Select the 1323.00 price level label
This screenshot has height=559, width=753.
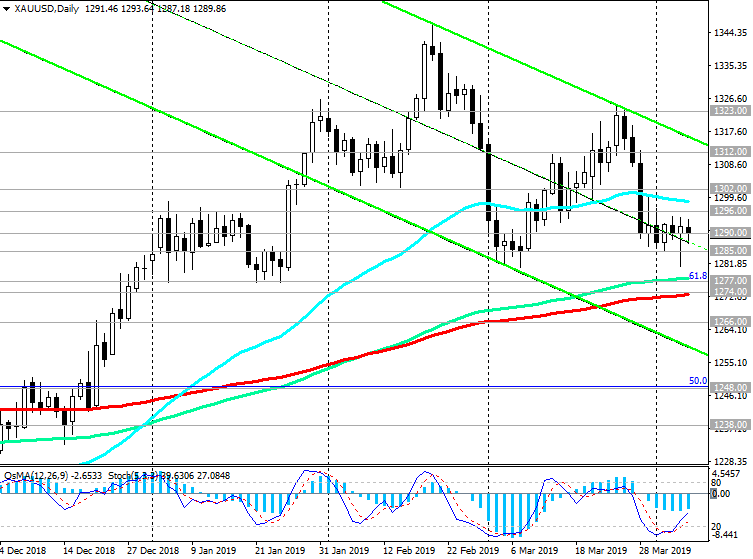click(x=730, y=111)
